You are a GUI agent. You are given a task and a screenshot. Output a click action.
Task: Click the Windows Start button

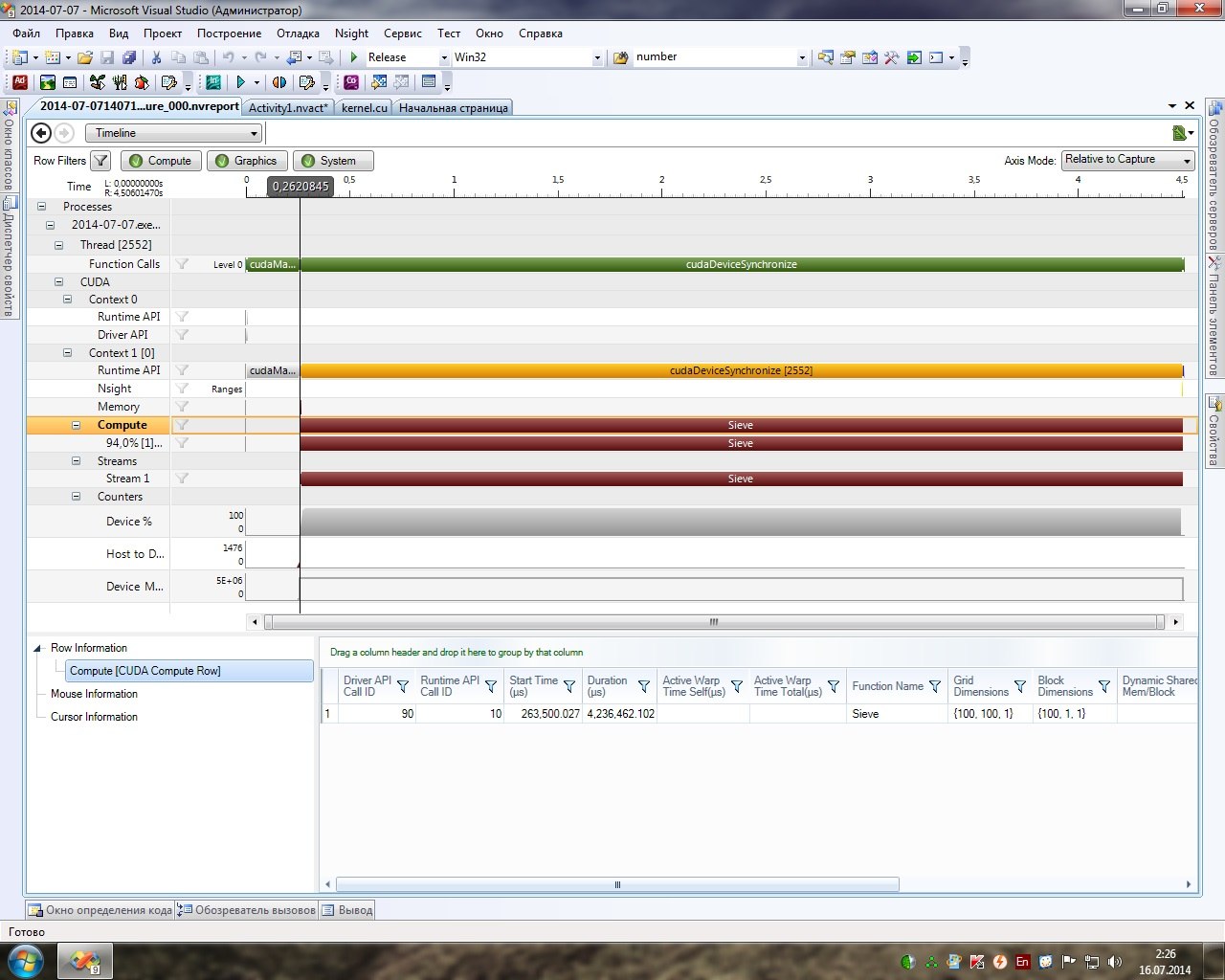(25, 961)
